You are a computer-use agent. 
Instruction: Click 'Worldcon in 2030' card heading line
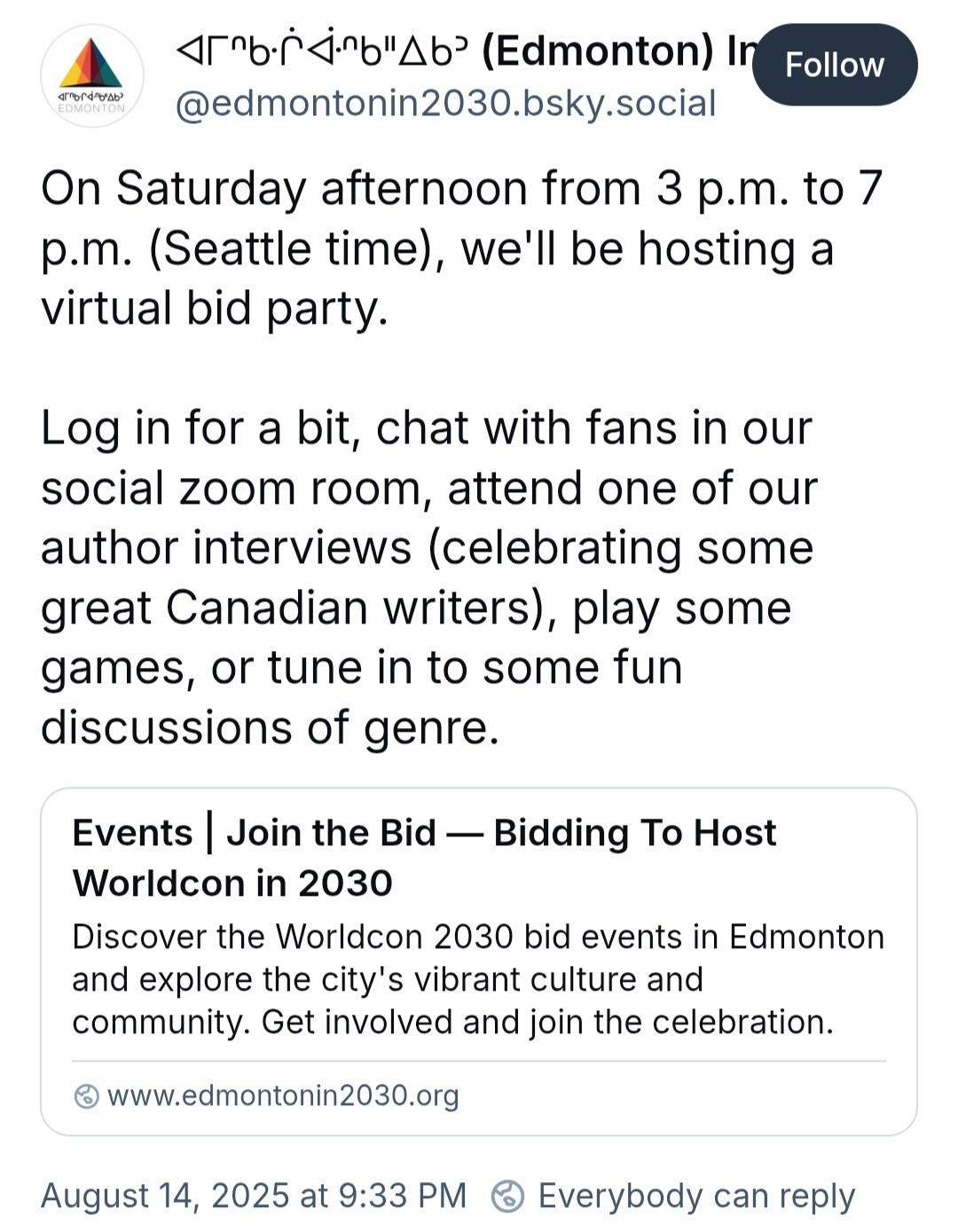[x=232, y=883]
